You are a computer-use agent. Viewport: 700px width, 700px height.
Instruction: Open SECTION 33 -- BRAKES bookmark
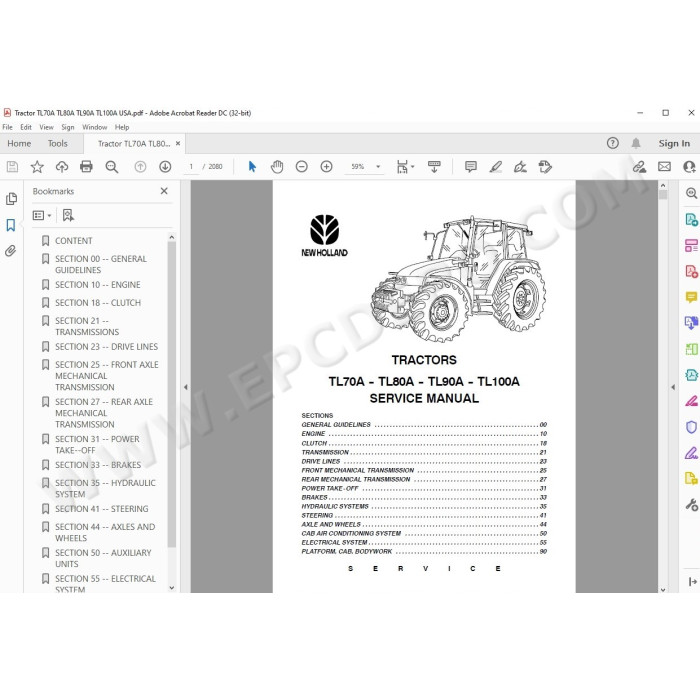[x=98, y=465]
